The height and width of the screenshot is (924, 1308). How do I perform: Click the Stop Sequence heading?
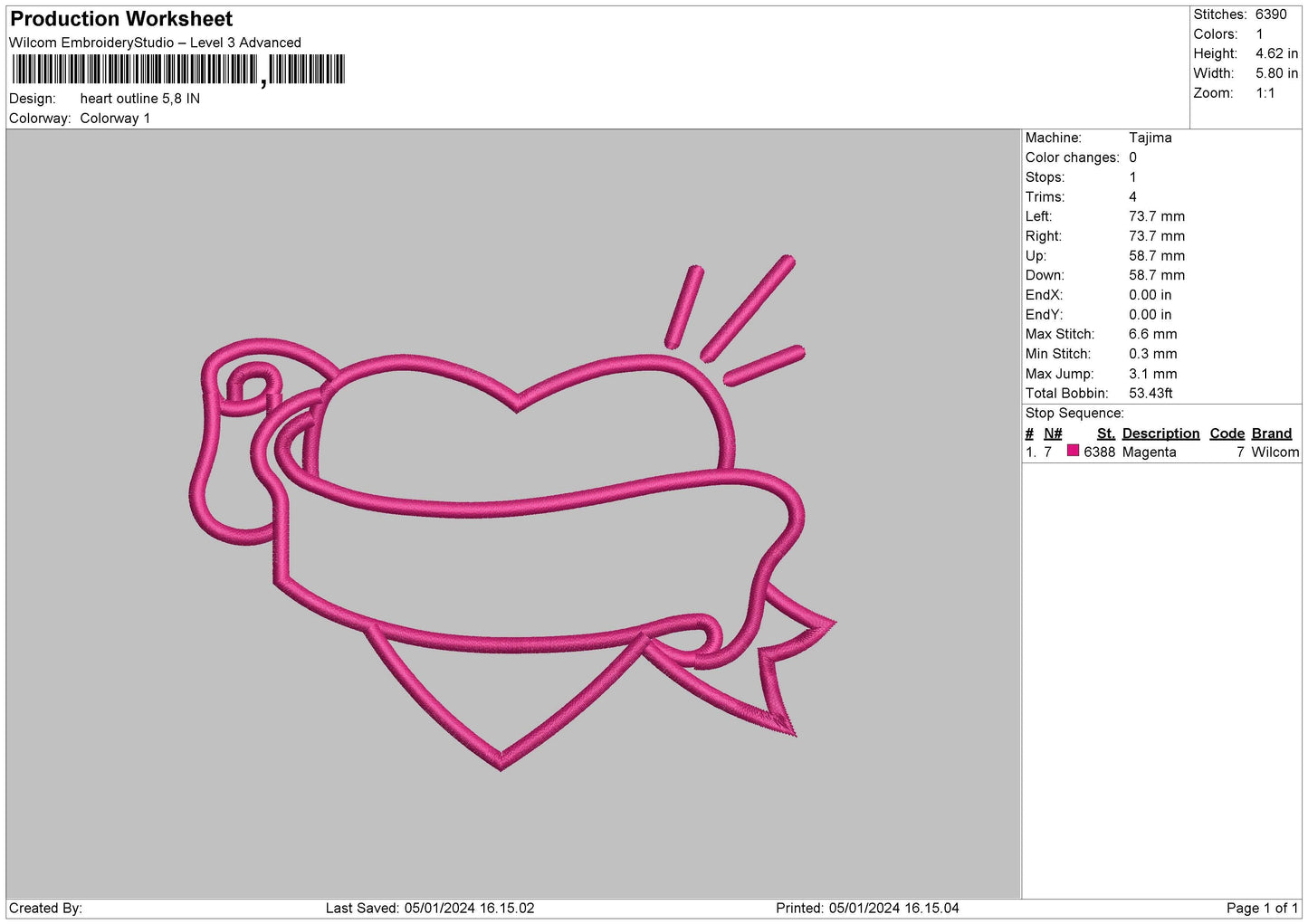coord(1074,414)
